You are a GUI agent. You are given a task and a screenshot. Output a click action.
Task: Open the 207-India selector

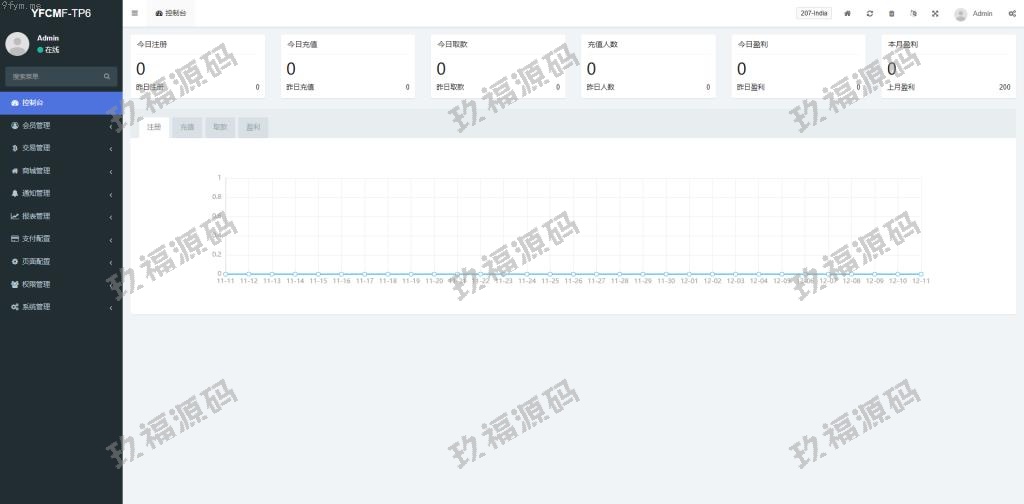click(x=814, y=13)
